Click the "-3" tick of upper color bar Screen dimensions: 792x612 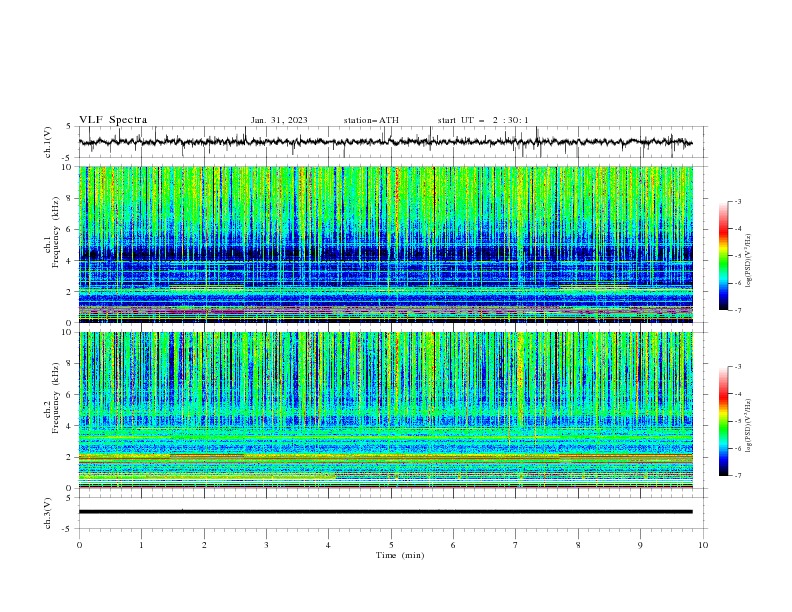[738, 201]
